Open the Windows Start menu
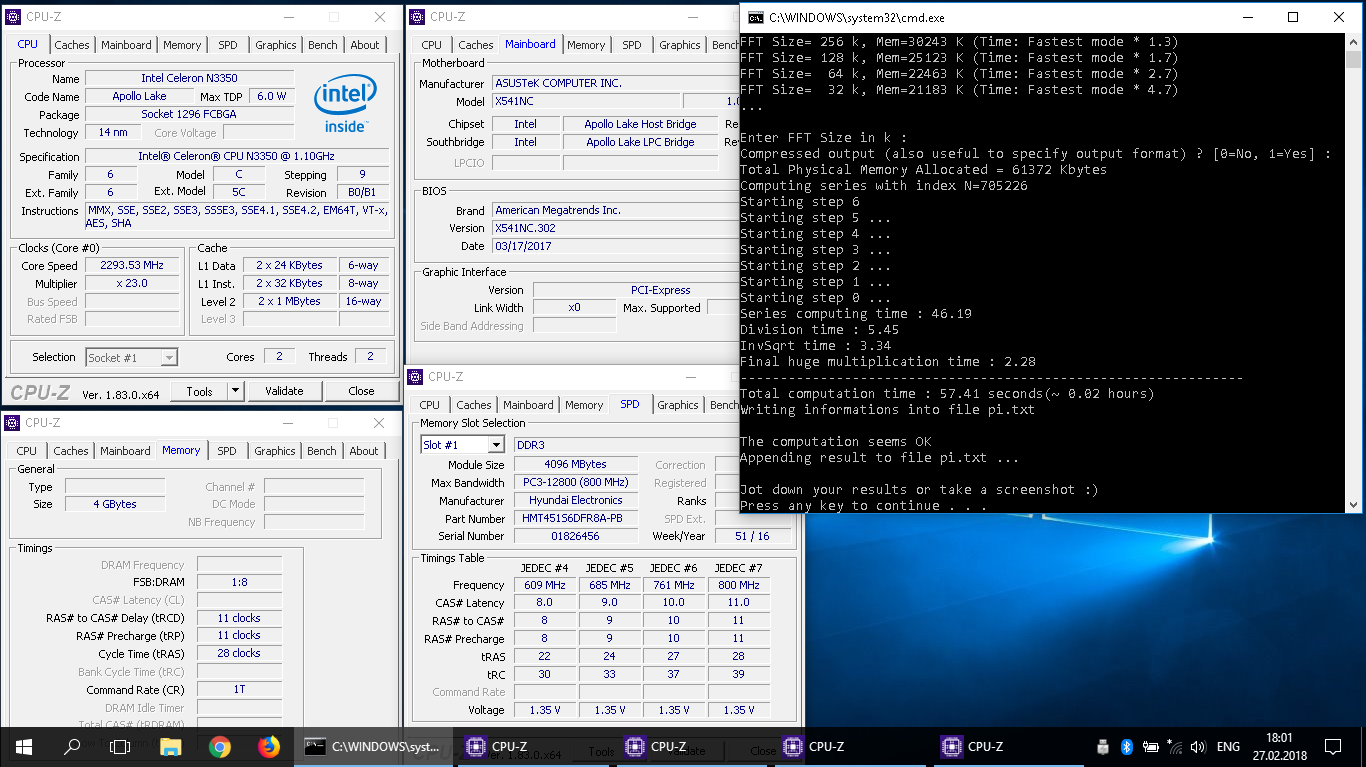Image resolution: width=1366 pixels, height=767 pixels. tap(24, 746)
